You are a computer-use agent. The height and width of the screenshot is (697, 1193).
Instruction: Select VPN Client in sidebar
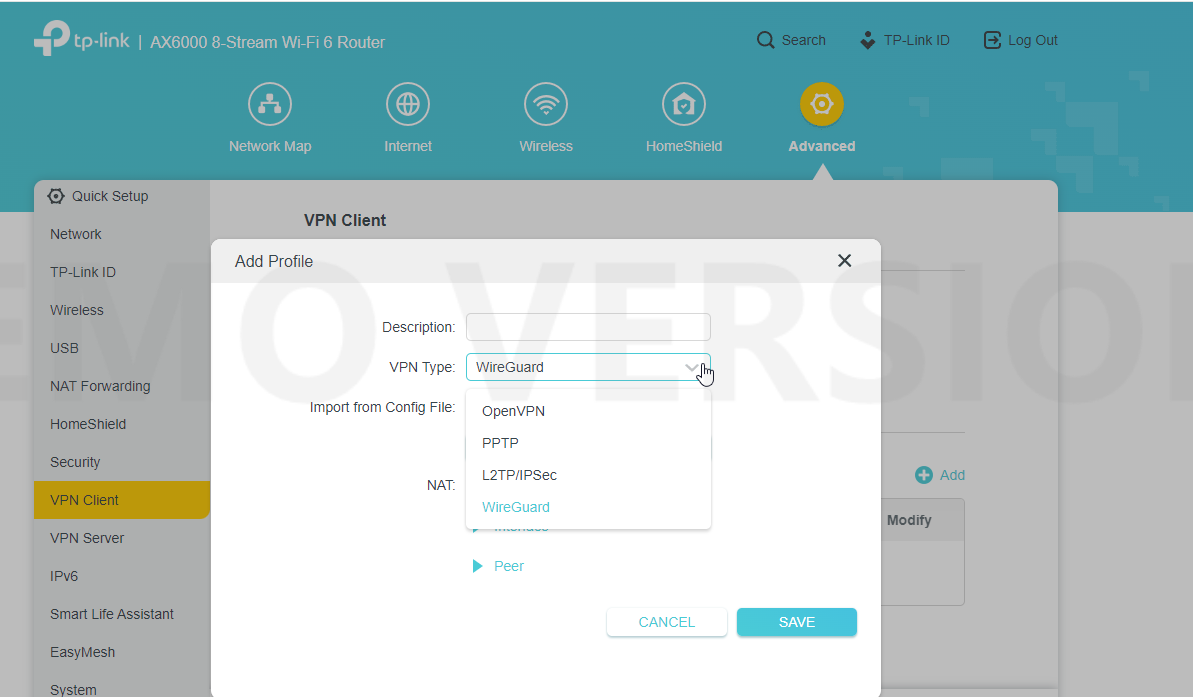pyautogui.click(x=122, y=500)
